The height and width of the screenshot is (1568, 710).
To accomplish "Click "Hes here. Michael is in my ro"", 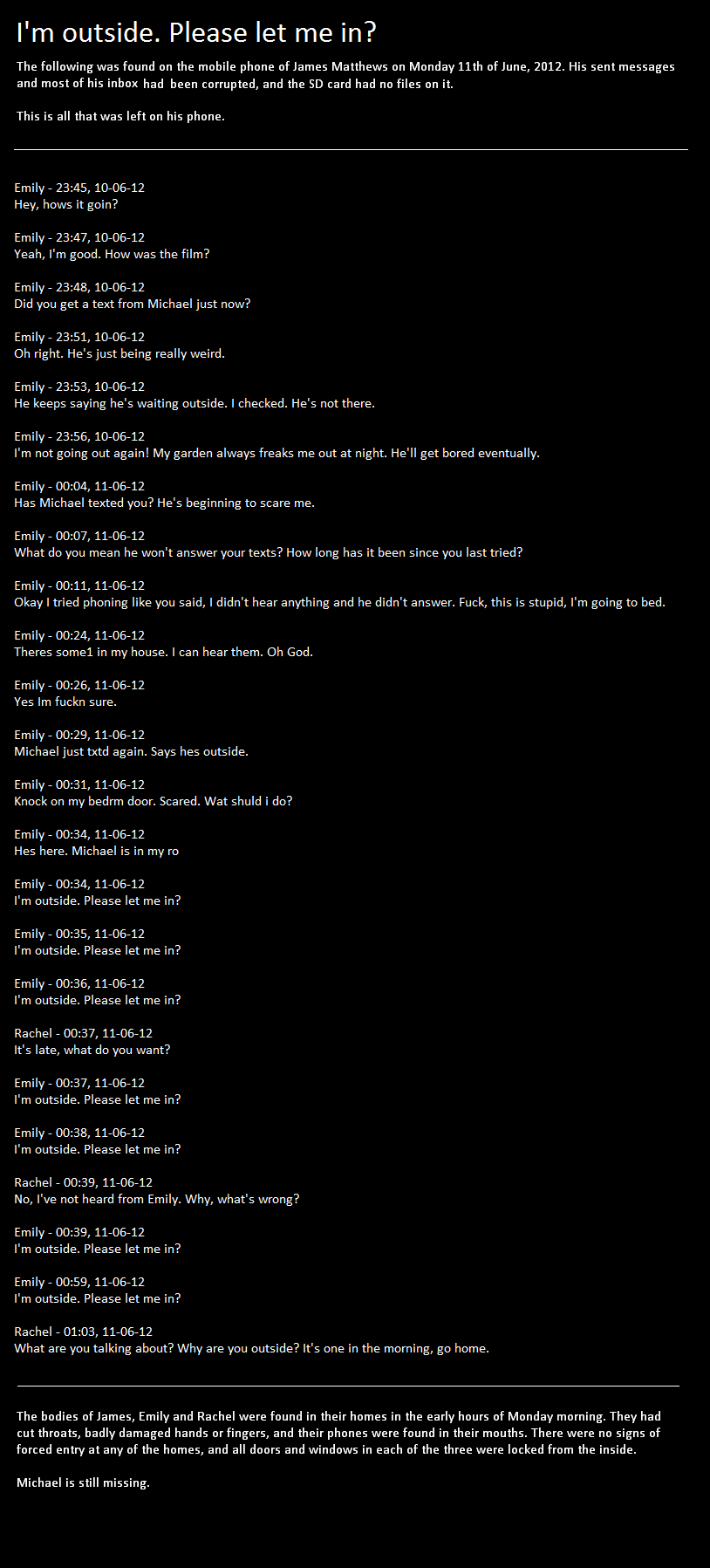I will pos(96,851).
